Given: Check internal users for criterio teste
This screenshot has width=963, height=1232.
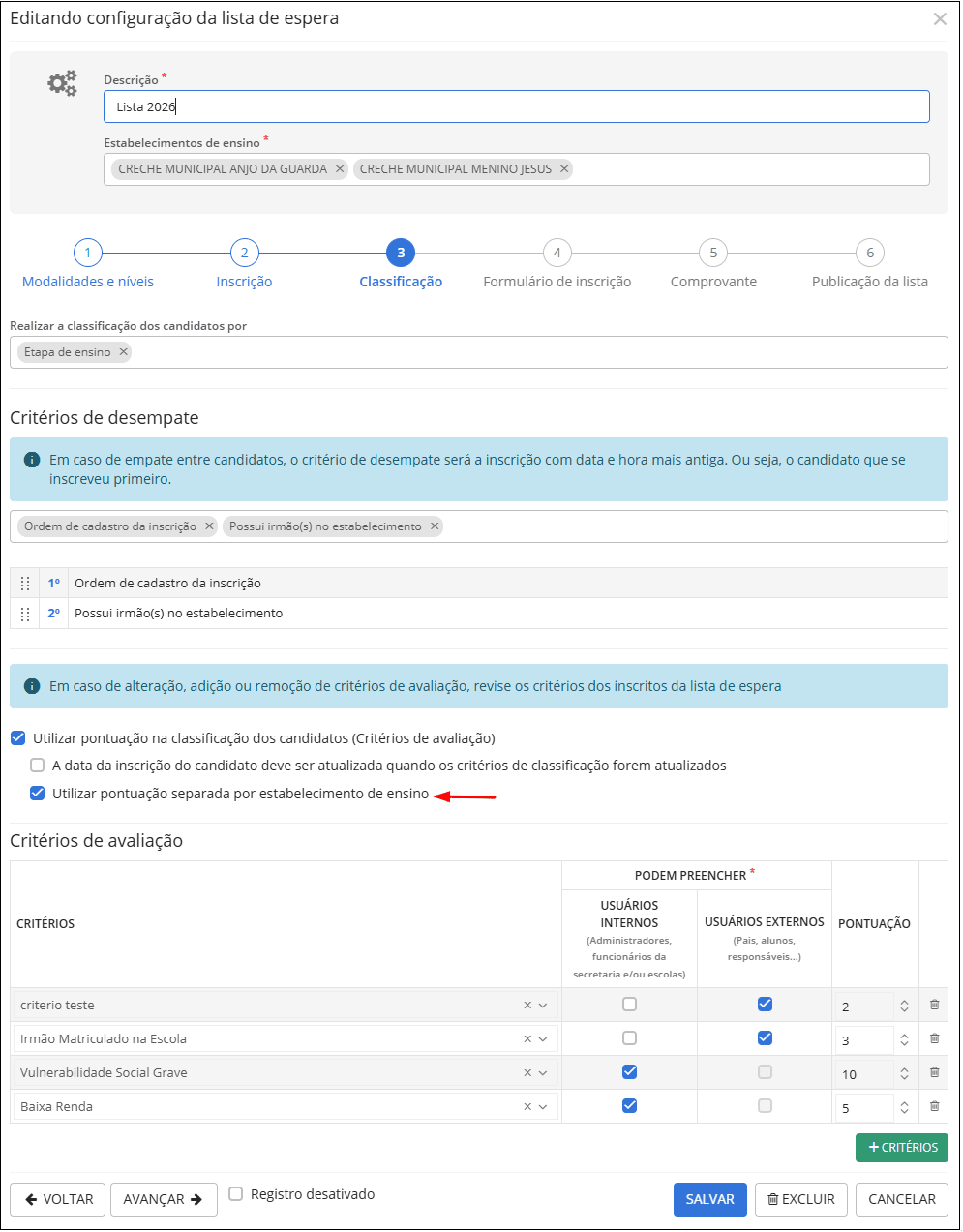Looking at the screenshot, I should [629, 1005].
